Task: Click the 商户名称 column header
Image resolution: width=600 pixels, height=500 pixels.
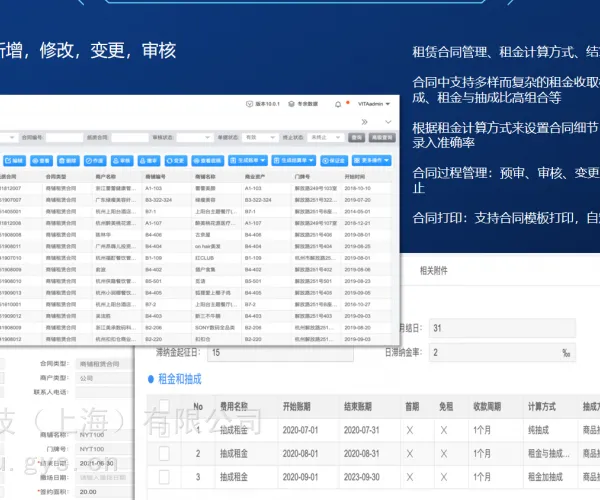Action: tap(106, 177)
